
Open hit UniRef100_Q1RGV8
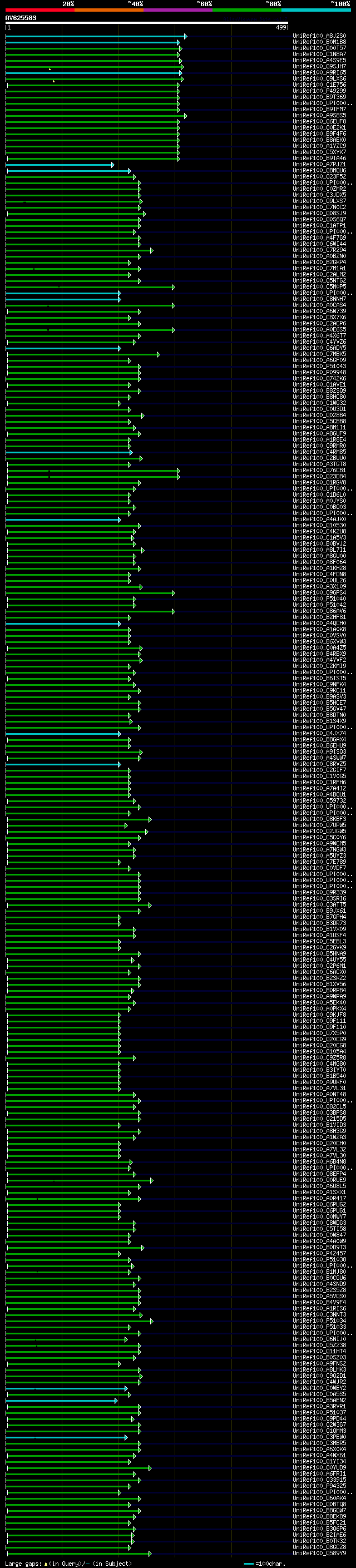pyautogui.click(x=319, y=483)
